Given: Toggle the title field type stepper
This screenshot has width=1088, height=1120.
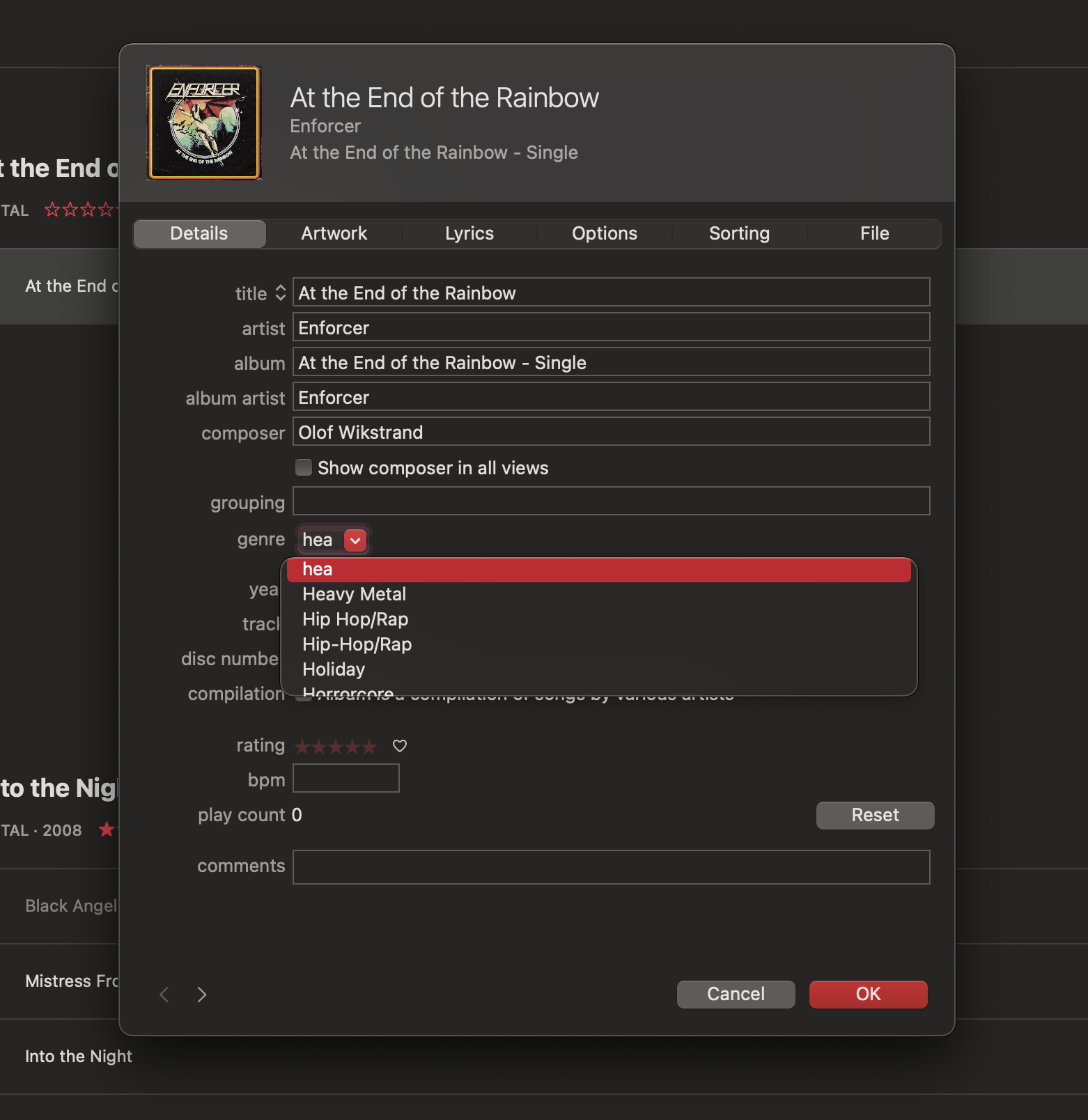Looking at the screenshot, I should pyautogui.click(x=280, y=293).
